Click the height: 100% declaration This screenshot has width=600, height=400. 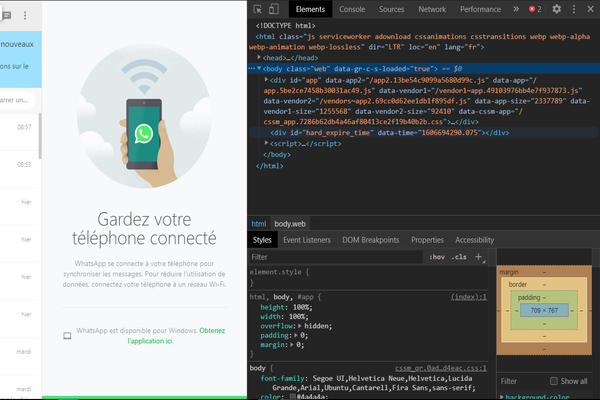coord(286,307)
